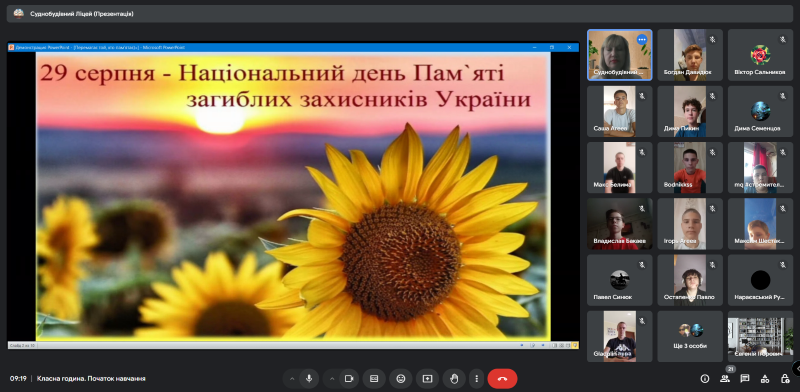
Task: Select Макс Белима video tile
Action: 619,167
